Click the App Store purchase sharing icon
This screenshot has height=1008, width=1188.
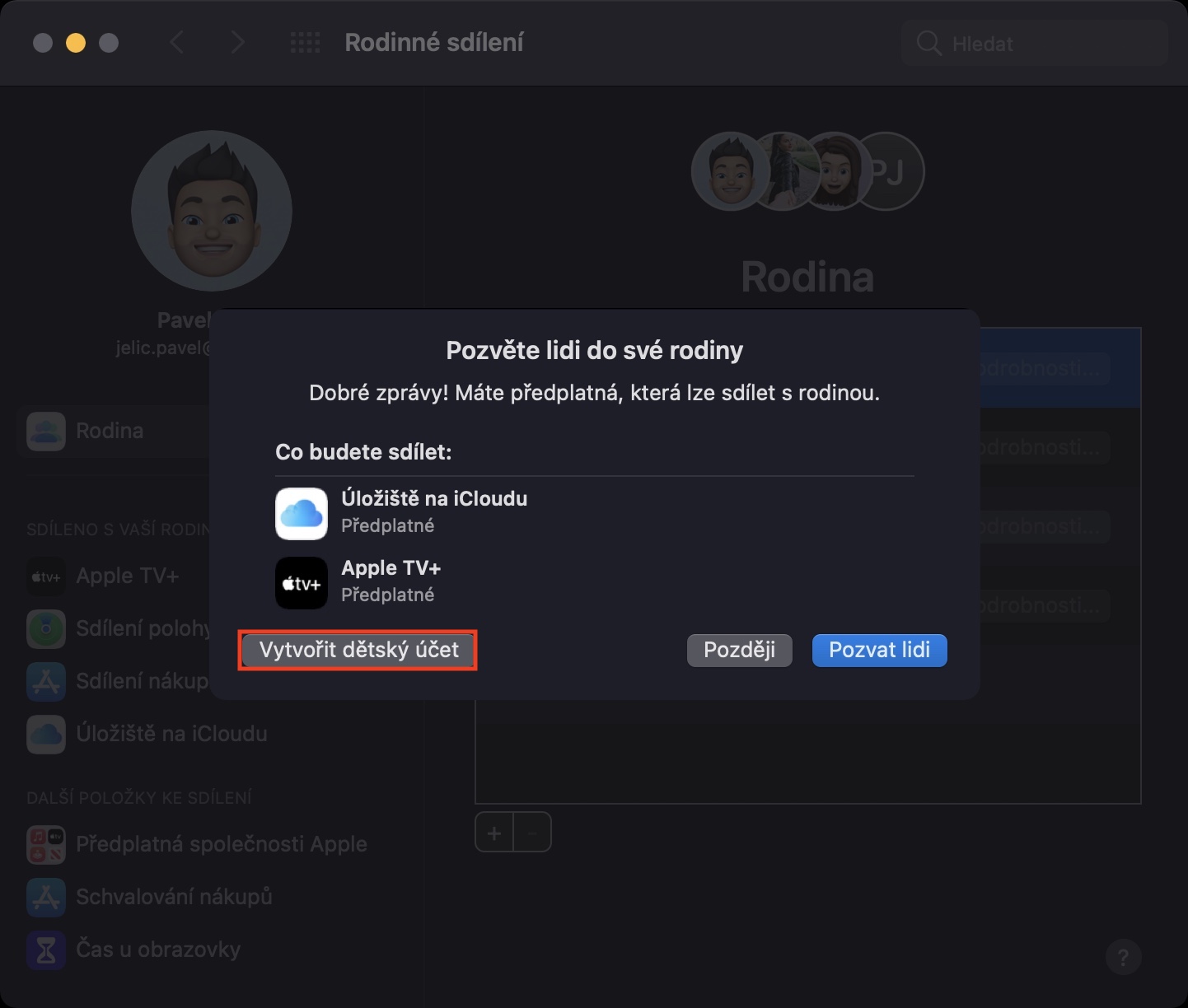pyautogui.click(x=46, y=682)
